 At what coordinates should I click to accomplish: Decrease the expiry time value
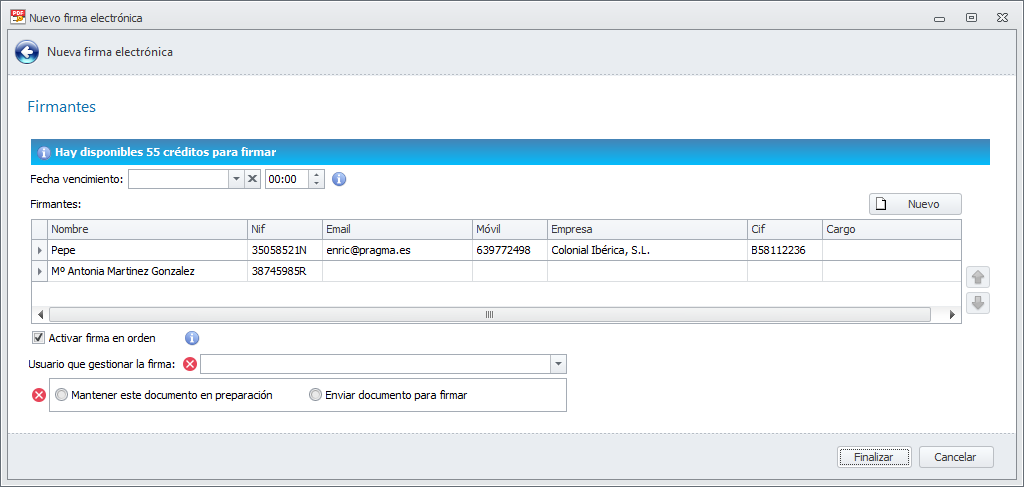point(316,184)
